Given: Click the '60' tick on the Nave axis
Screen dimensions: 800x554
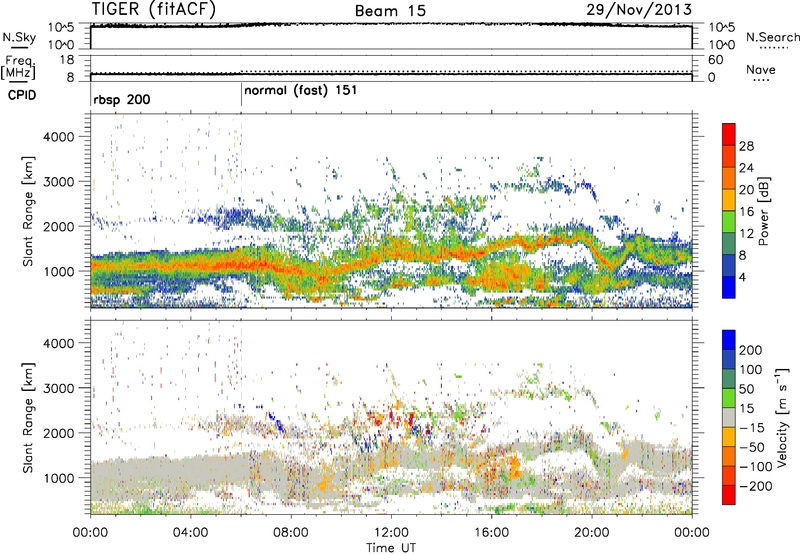Looking at the screenshot, I should (715, 60).
